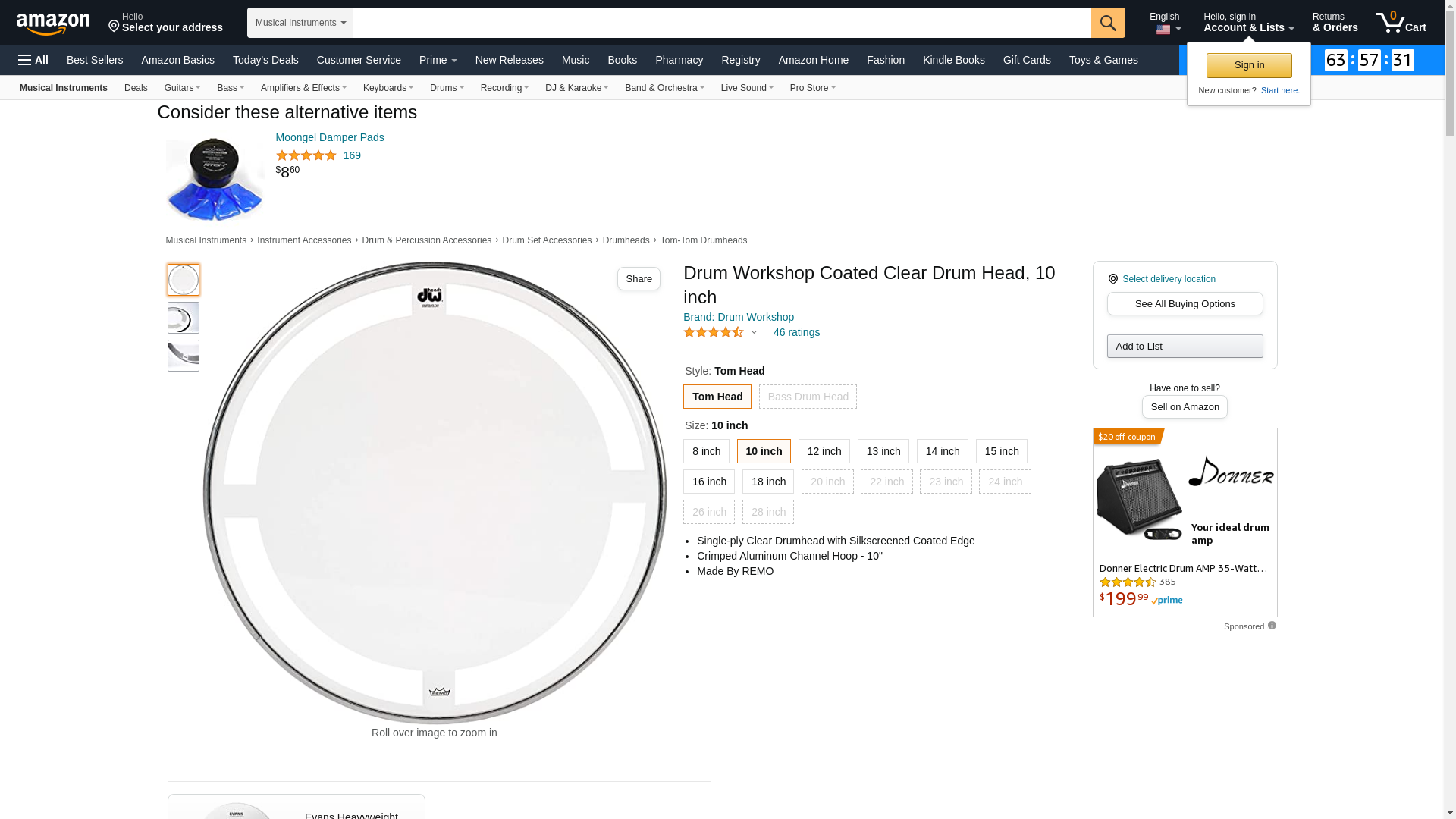Select the second drum head thumbnail
Image resolution: width=1456 pixels, height=819 pixels.
184,318
